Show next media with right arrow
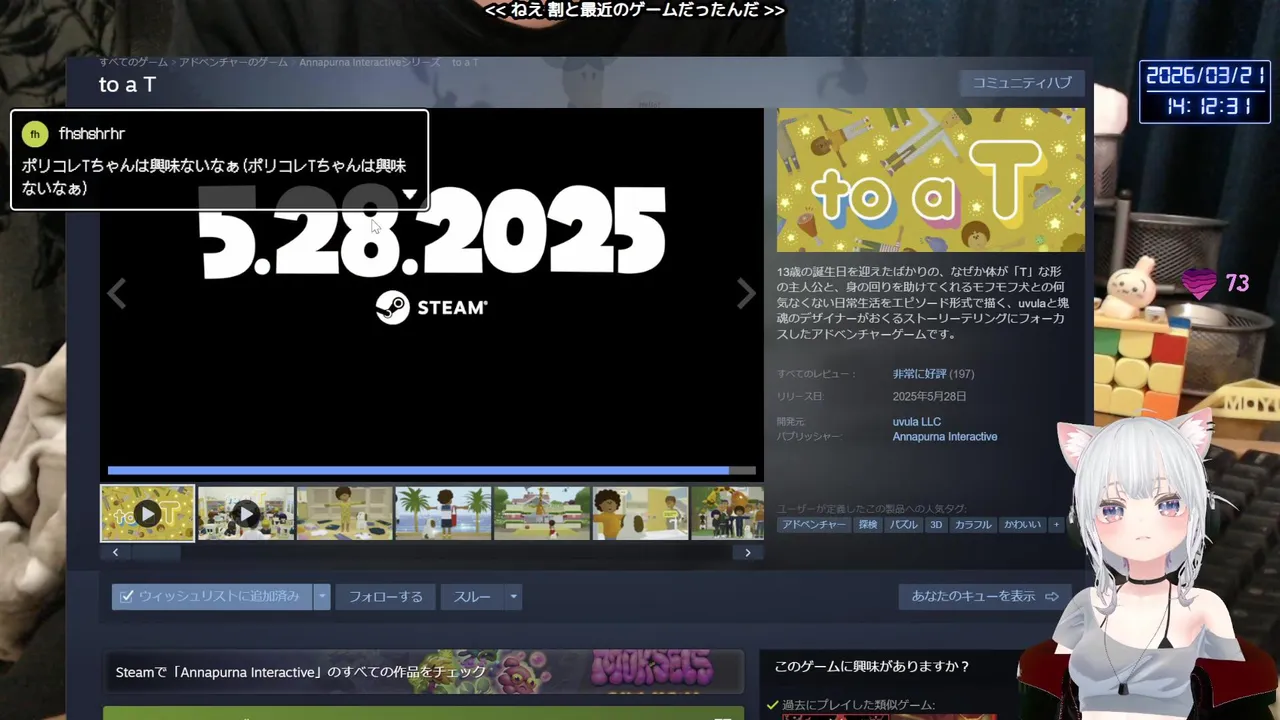The image size is (1280, 720). [x=746, y=293]
